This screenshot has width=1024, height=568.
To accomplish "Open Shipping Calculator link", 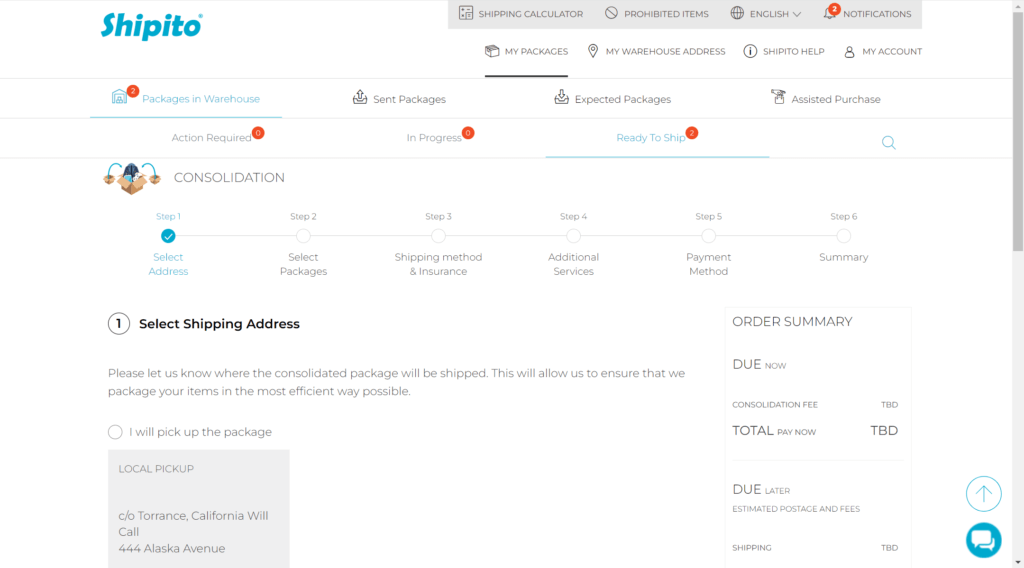I will point(530,14).
